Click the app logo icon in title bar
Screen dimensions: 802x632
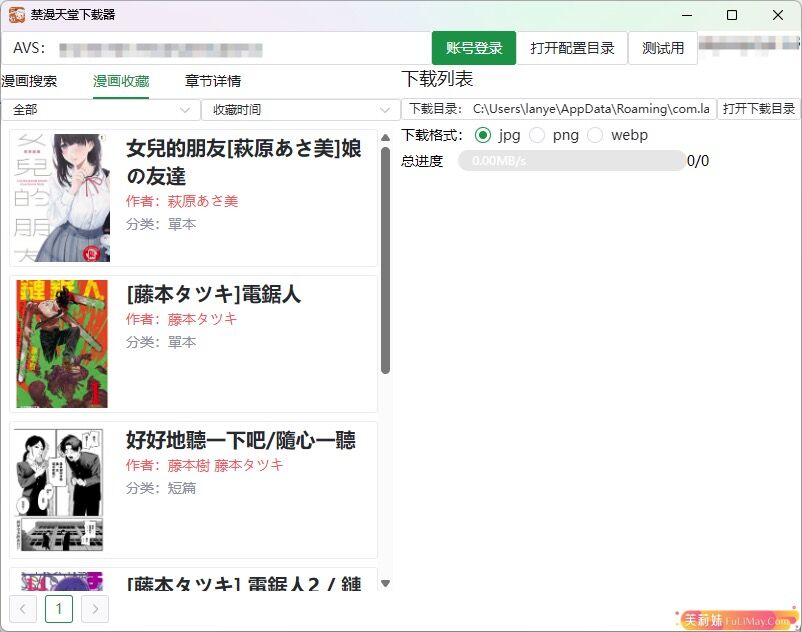click(17, 15)
